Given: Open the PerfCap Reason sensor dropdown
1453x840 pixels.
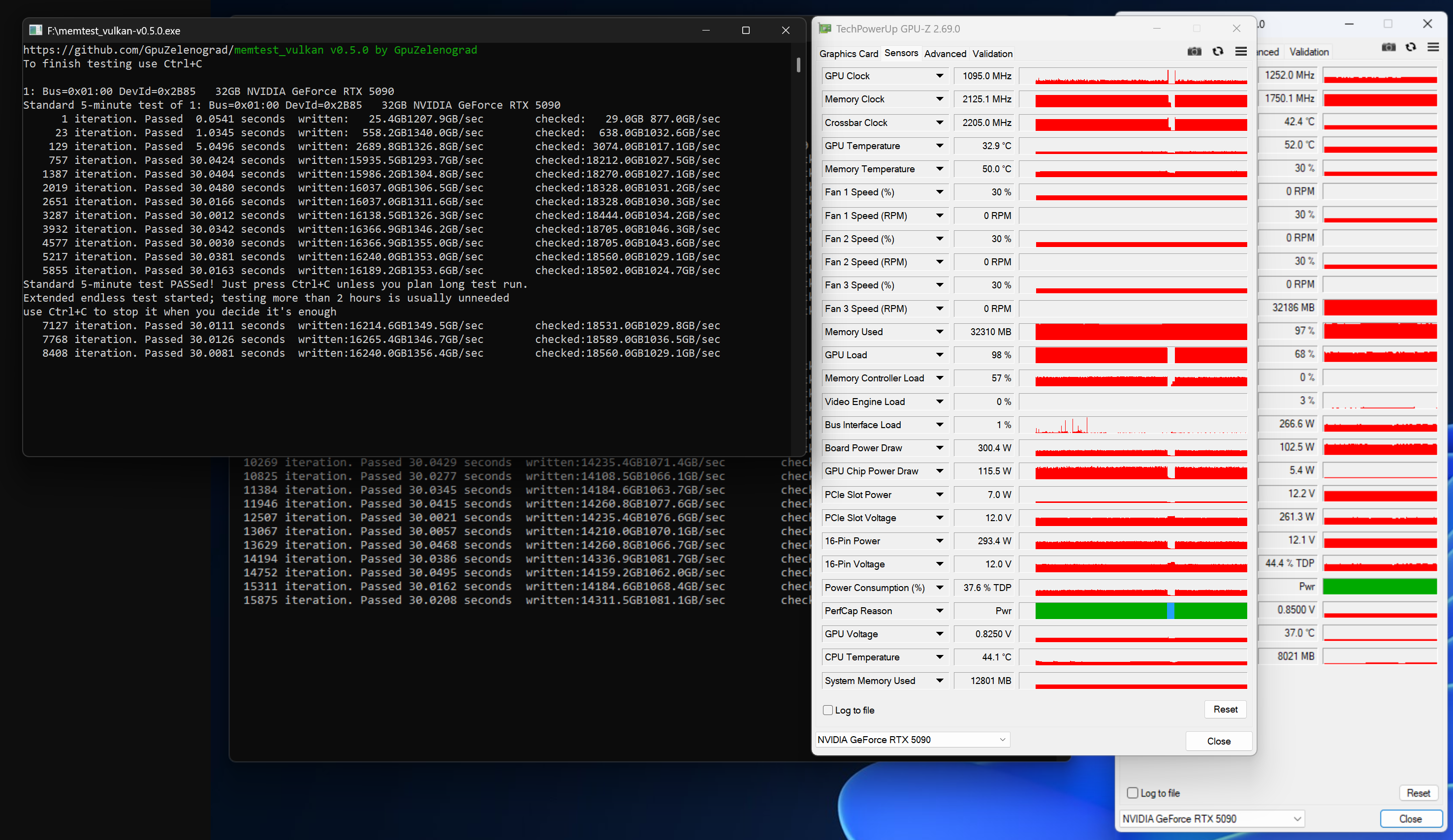Looking at the screenshot, I should (939, 611).
